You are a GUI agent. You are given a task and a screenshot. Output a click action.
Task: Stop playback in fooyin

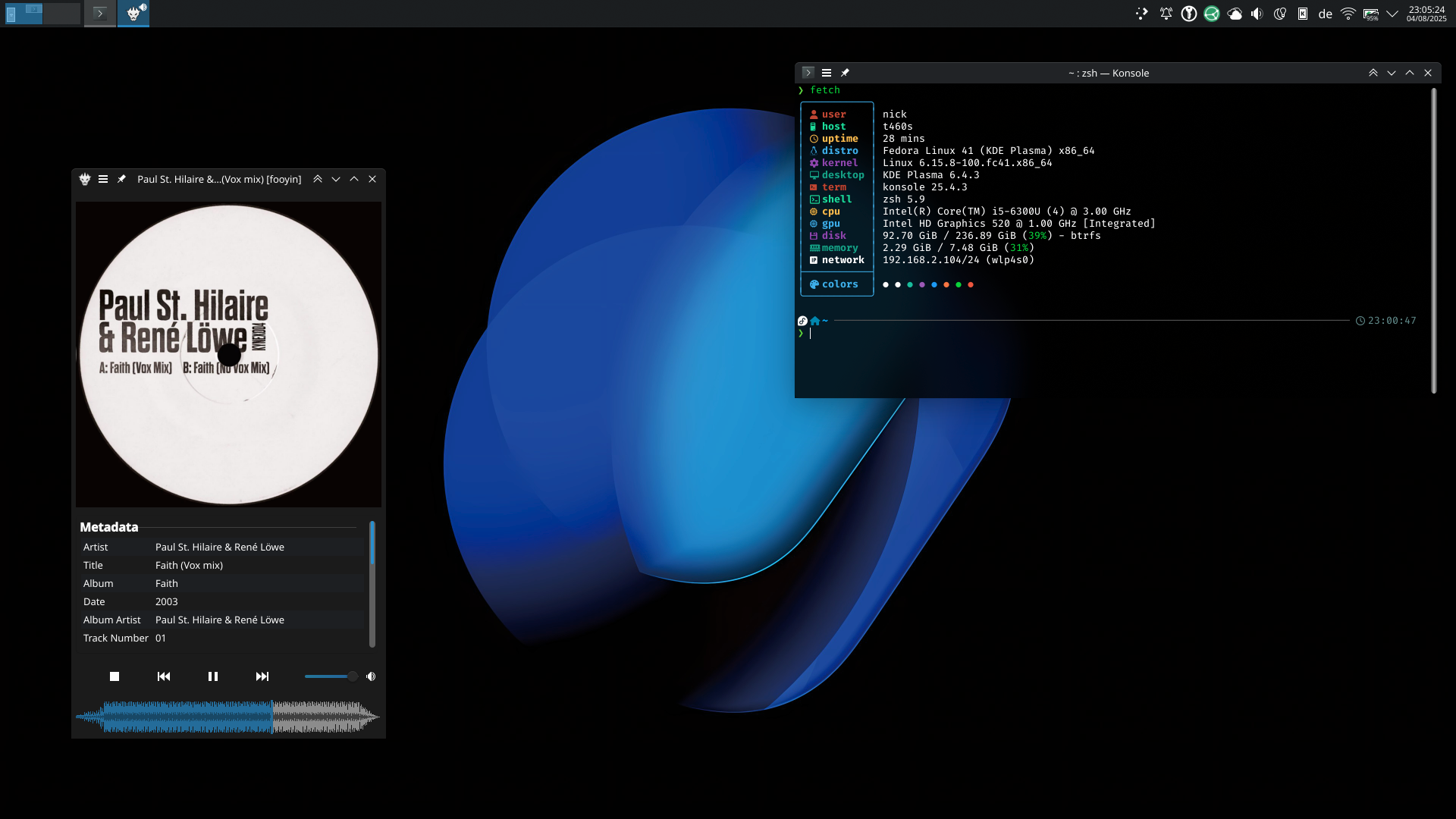tap(115, 676)
